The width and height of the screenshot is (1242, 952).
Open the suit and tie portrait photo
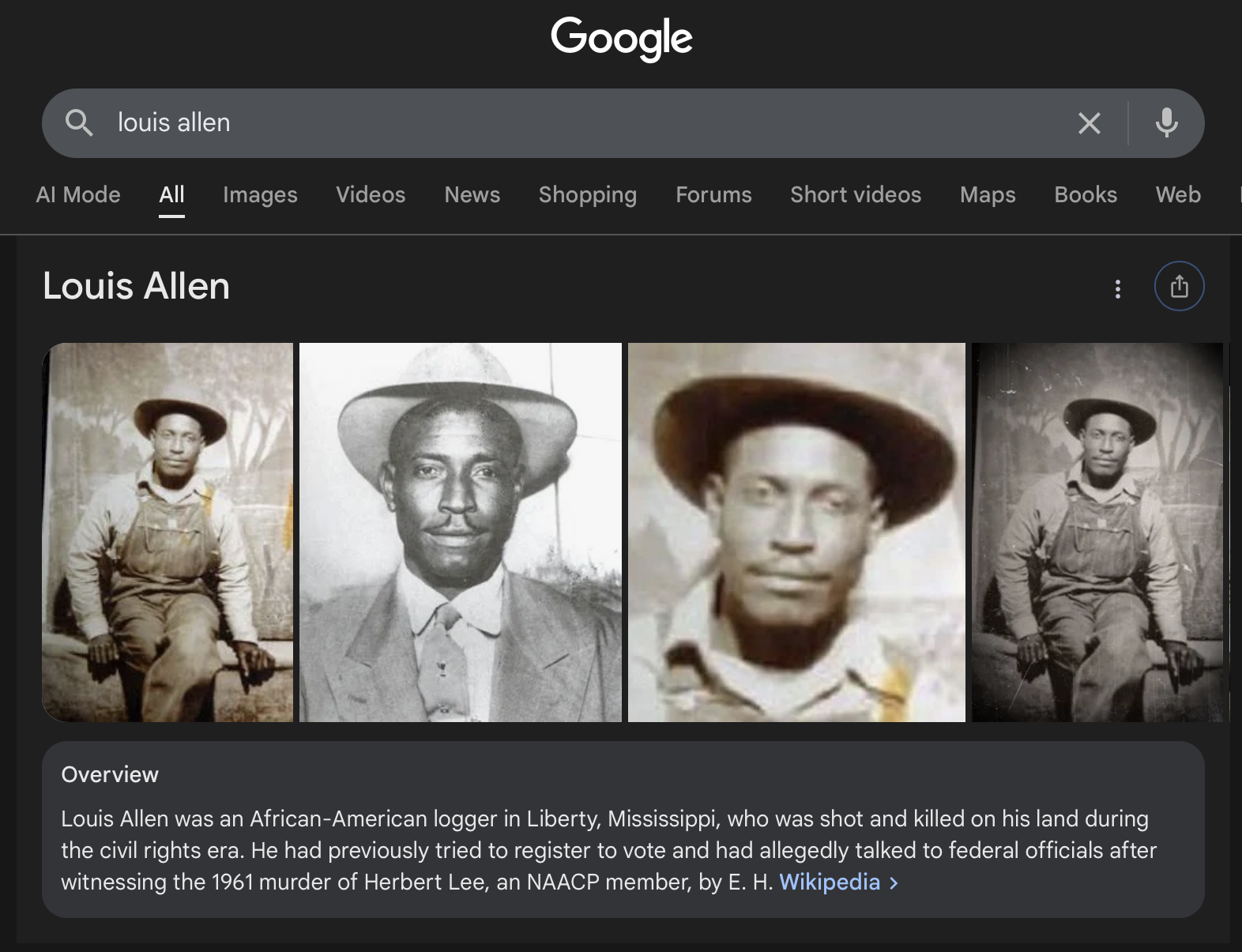click(461, 532)
